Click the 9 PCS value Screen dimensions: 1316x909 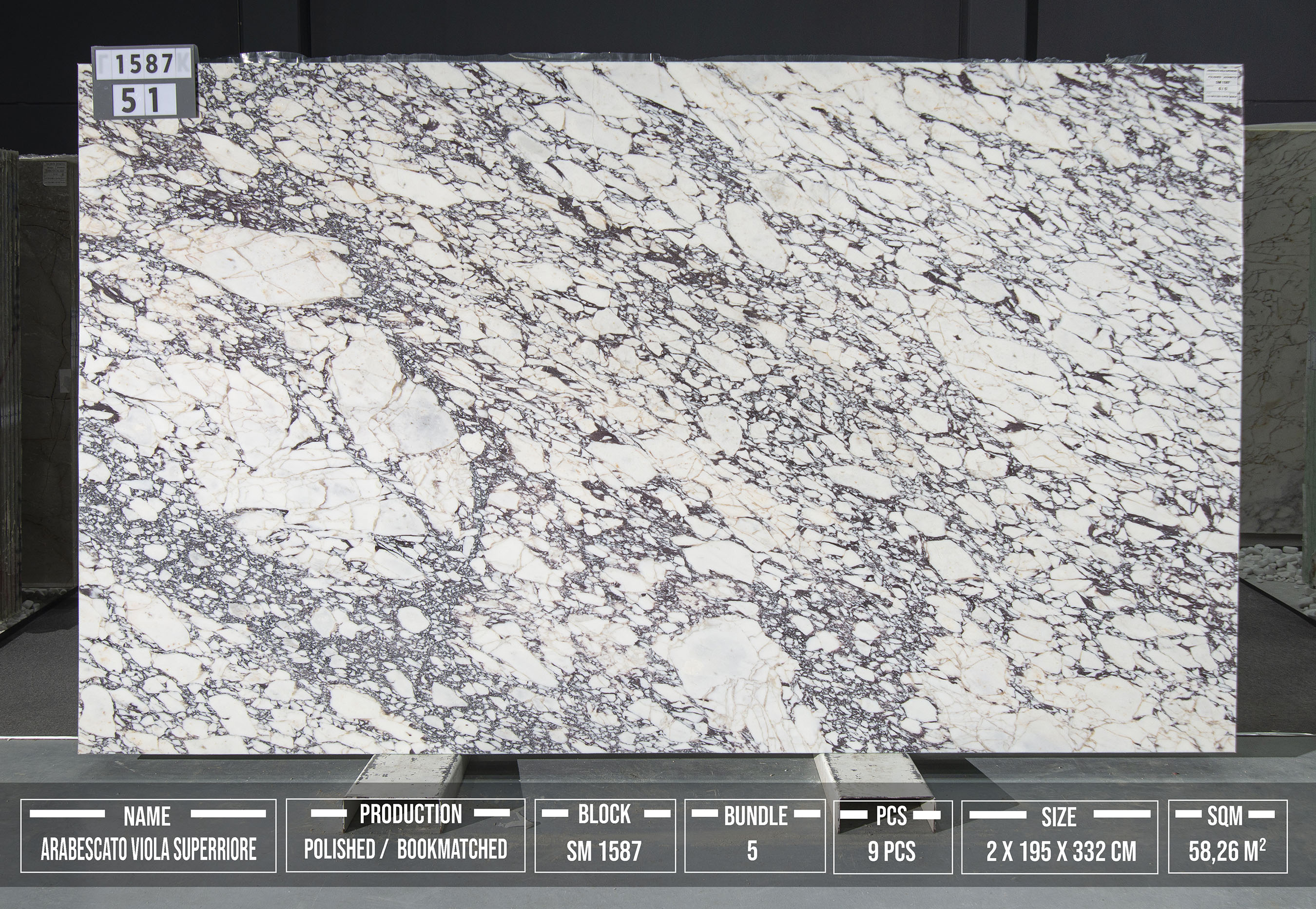coord(891,851)
